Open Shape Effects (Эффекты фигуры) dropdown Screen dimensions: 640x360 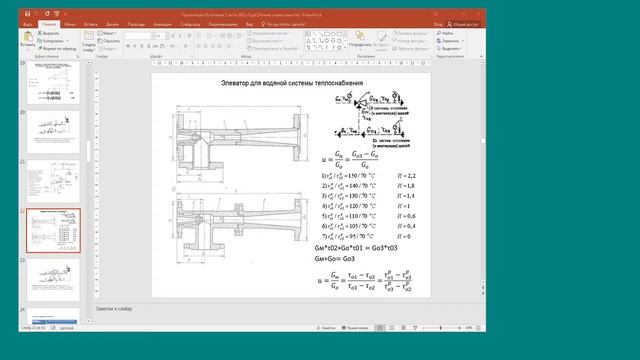(410, 48)
